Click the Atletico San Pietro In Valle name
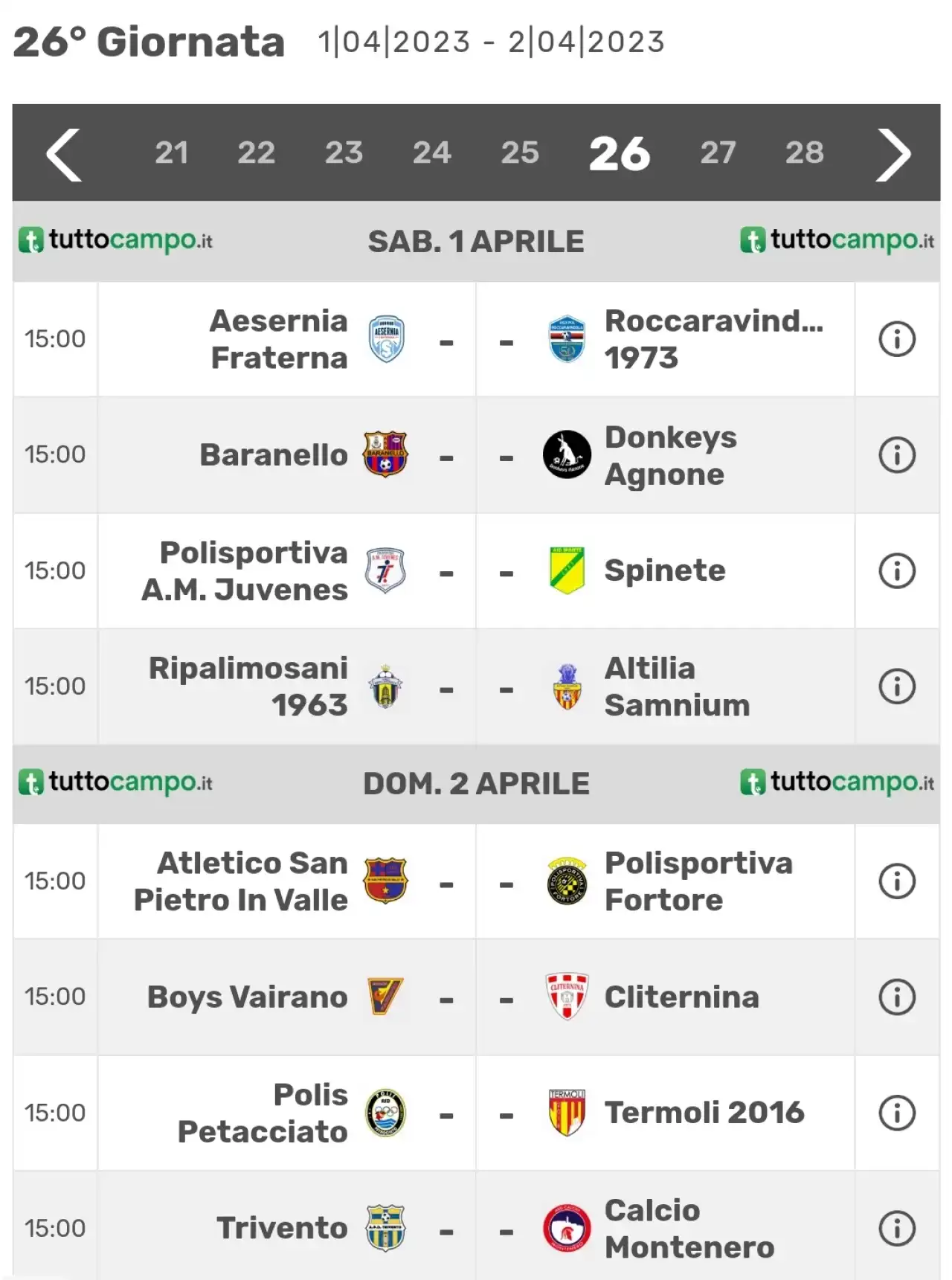 241,881
